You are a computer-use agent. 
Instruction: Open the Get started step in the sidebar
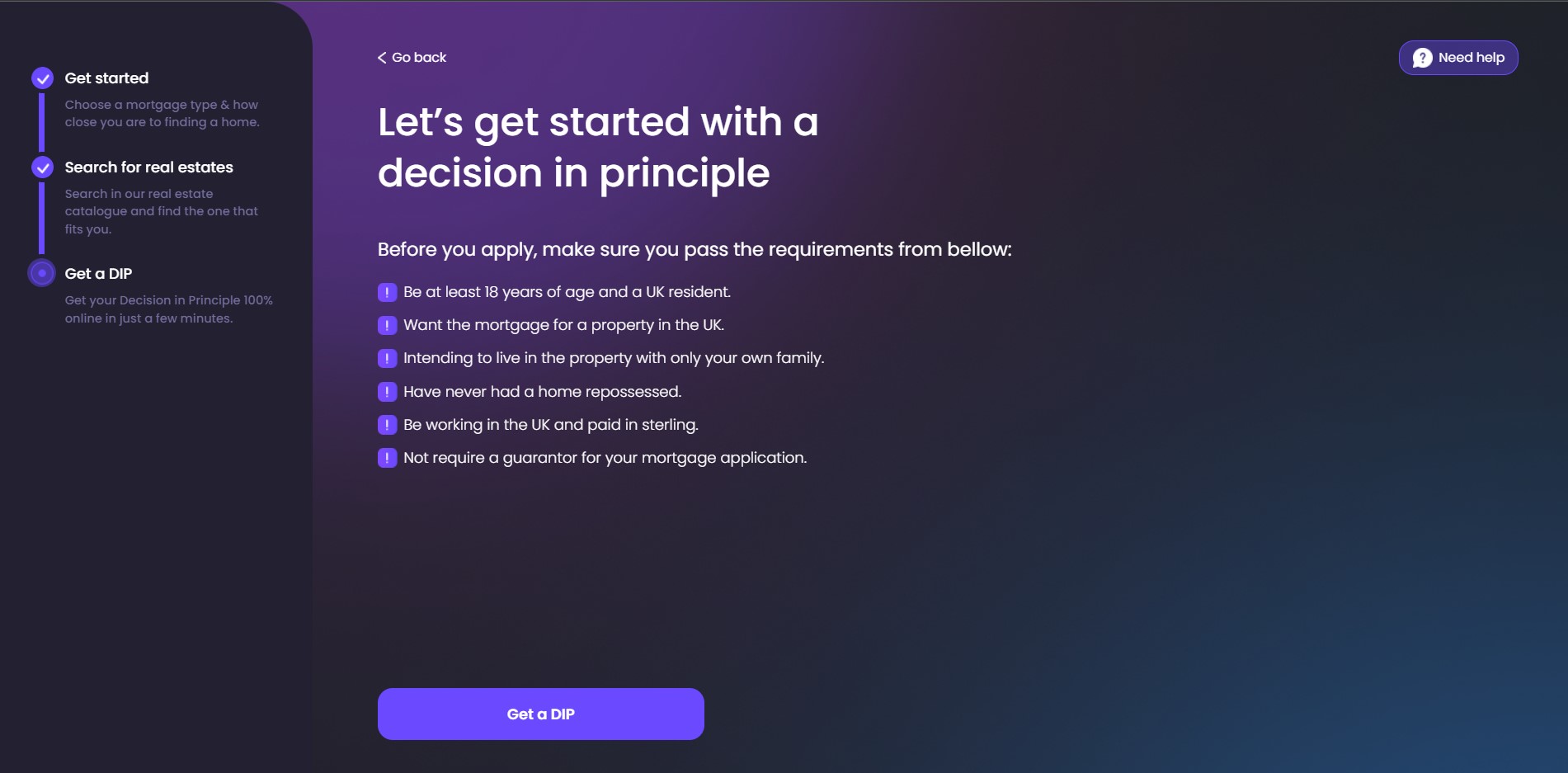coord(106,78)
